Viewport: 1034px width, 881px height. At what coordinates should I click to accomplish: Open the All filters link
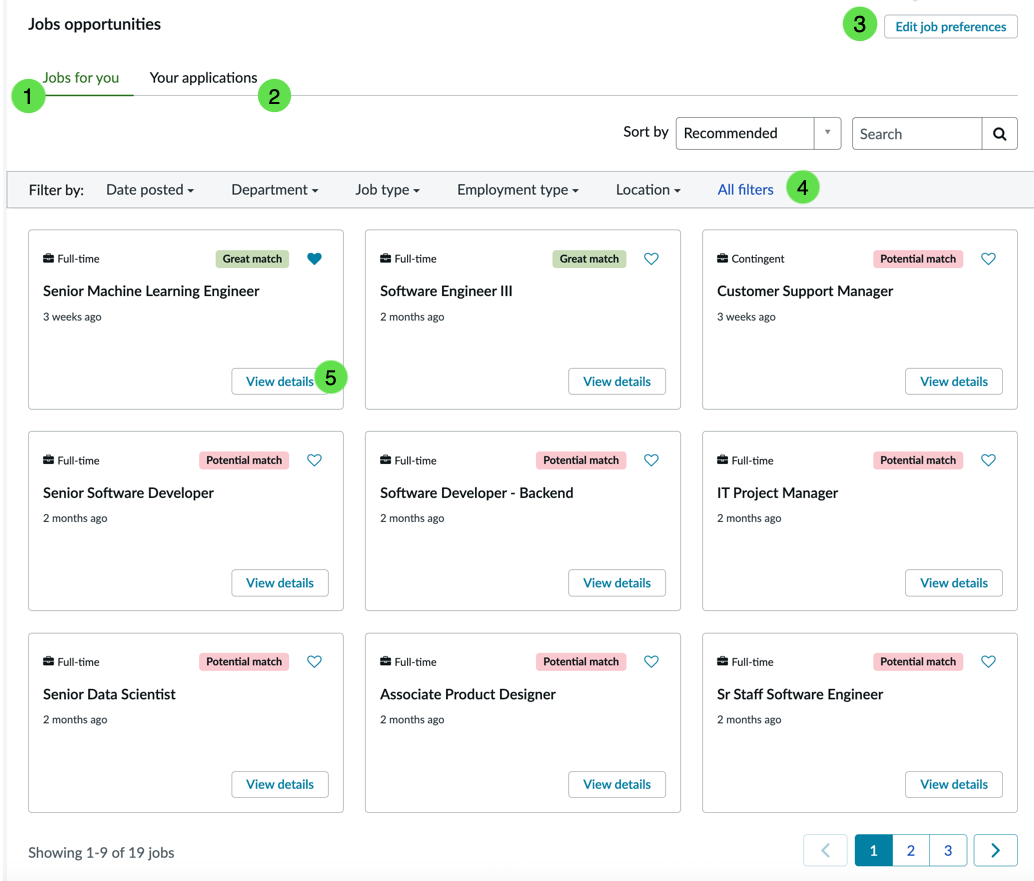pyautogui.click(x=745, y=190)
